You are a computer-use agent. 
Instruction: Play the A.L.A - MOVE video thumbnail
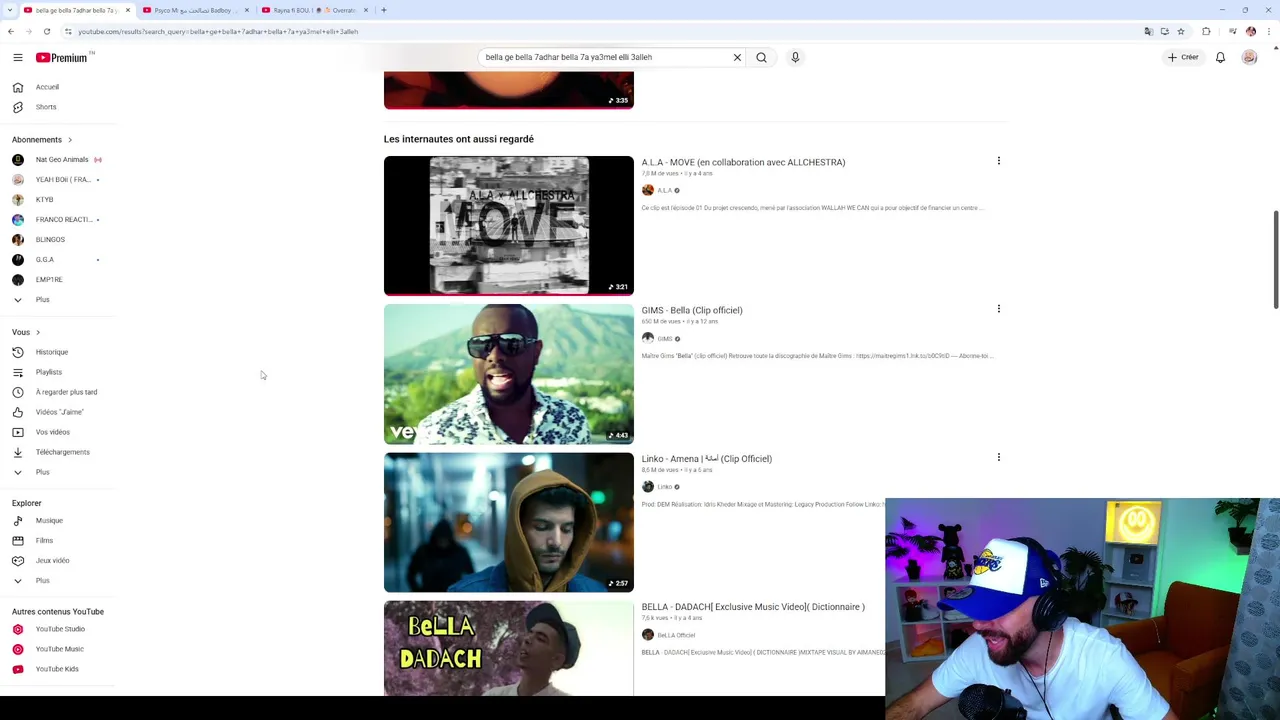(508, 226)
